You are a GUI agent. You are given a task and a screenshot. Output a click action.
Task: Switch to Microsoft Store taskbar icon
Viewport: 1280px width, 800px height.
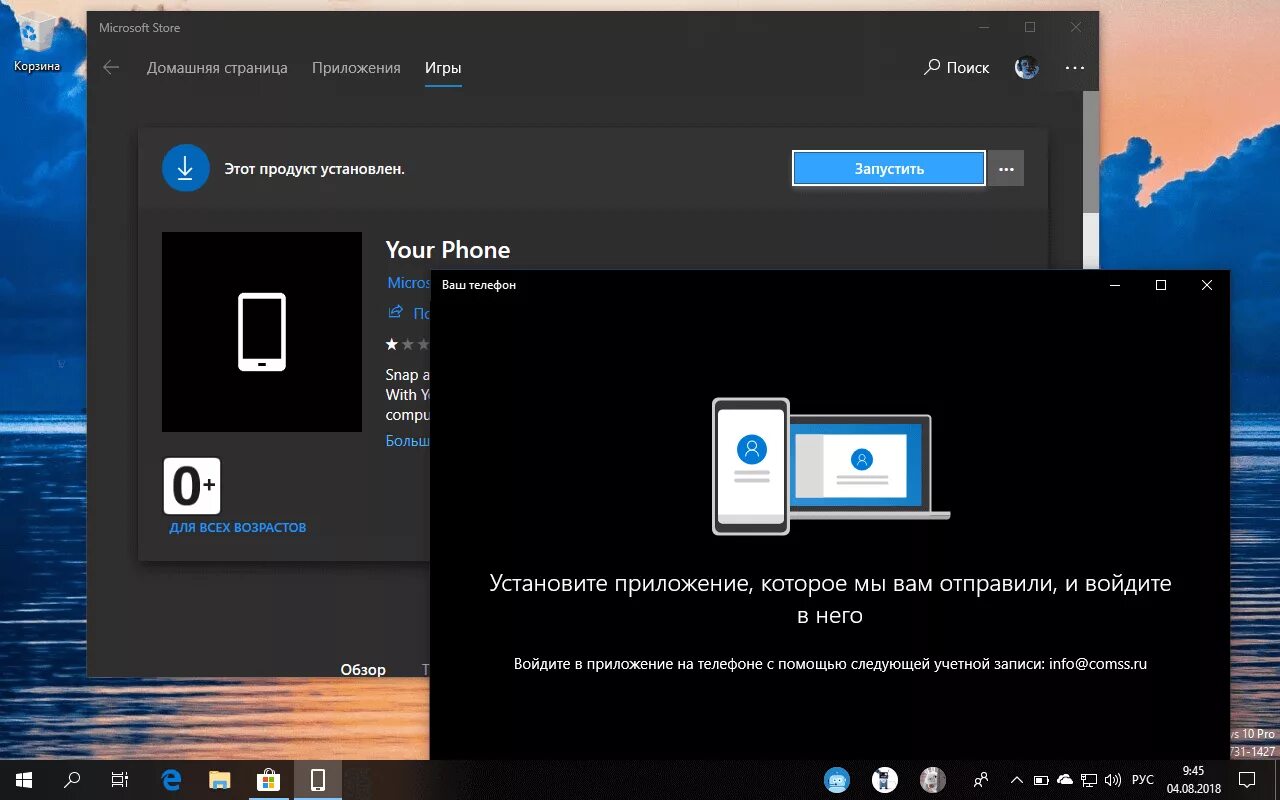[268, 780]
